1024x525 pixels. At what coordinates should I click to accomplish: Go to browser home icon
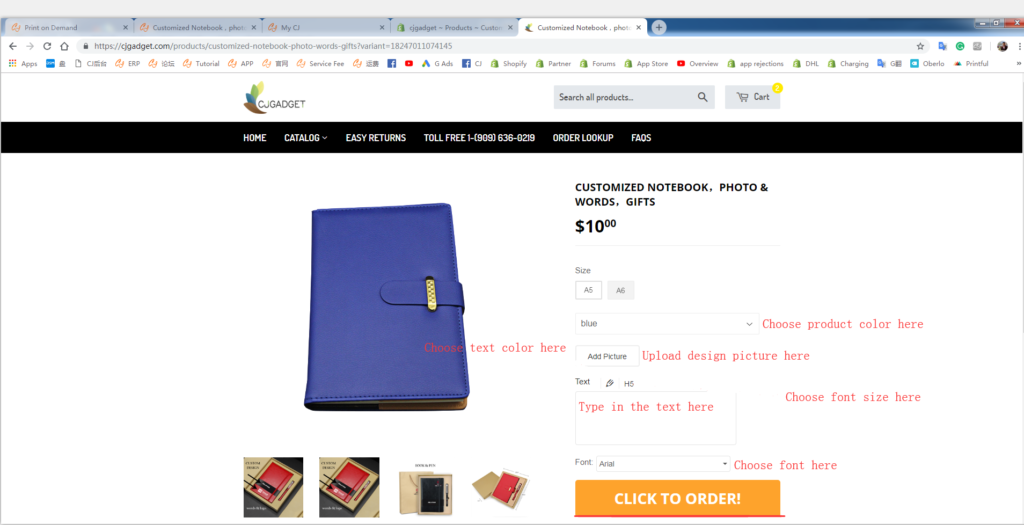(x=64, y=46)
